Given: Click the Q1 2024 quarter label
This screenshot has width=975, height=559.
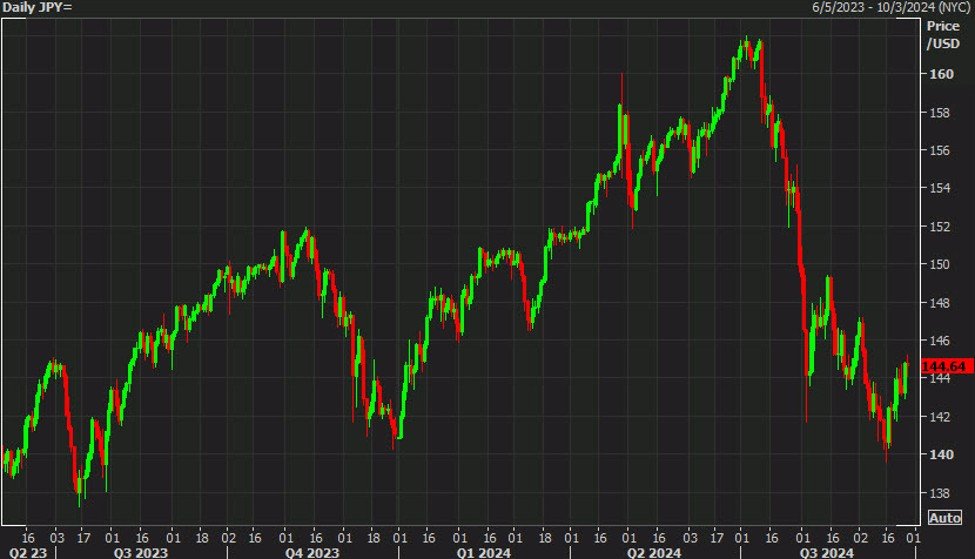Looking at the screenshot, I should click(x=480, y=550).
